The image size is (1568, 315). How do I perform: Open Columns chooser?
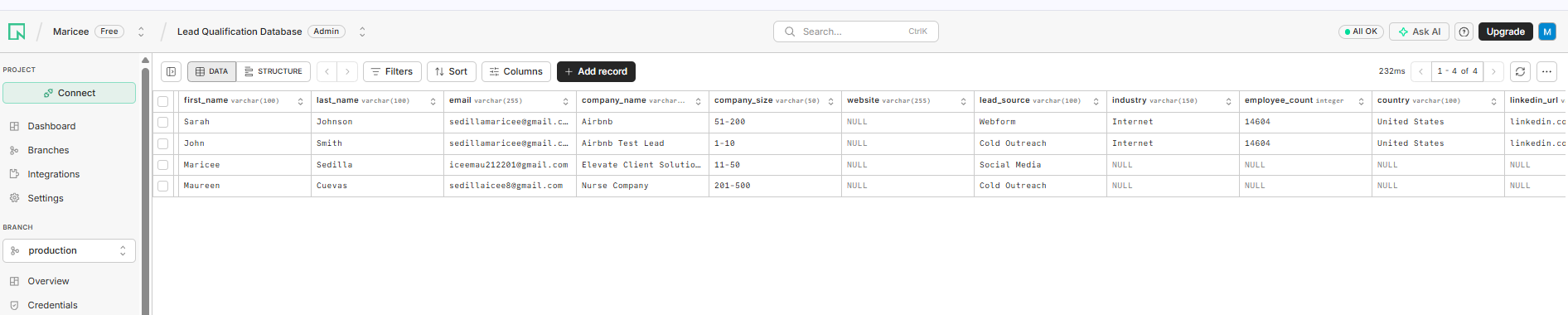tap(516, 71)
